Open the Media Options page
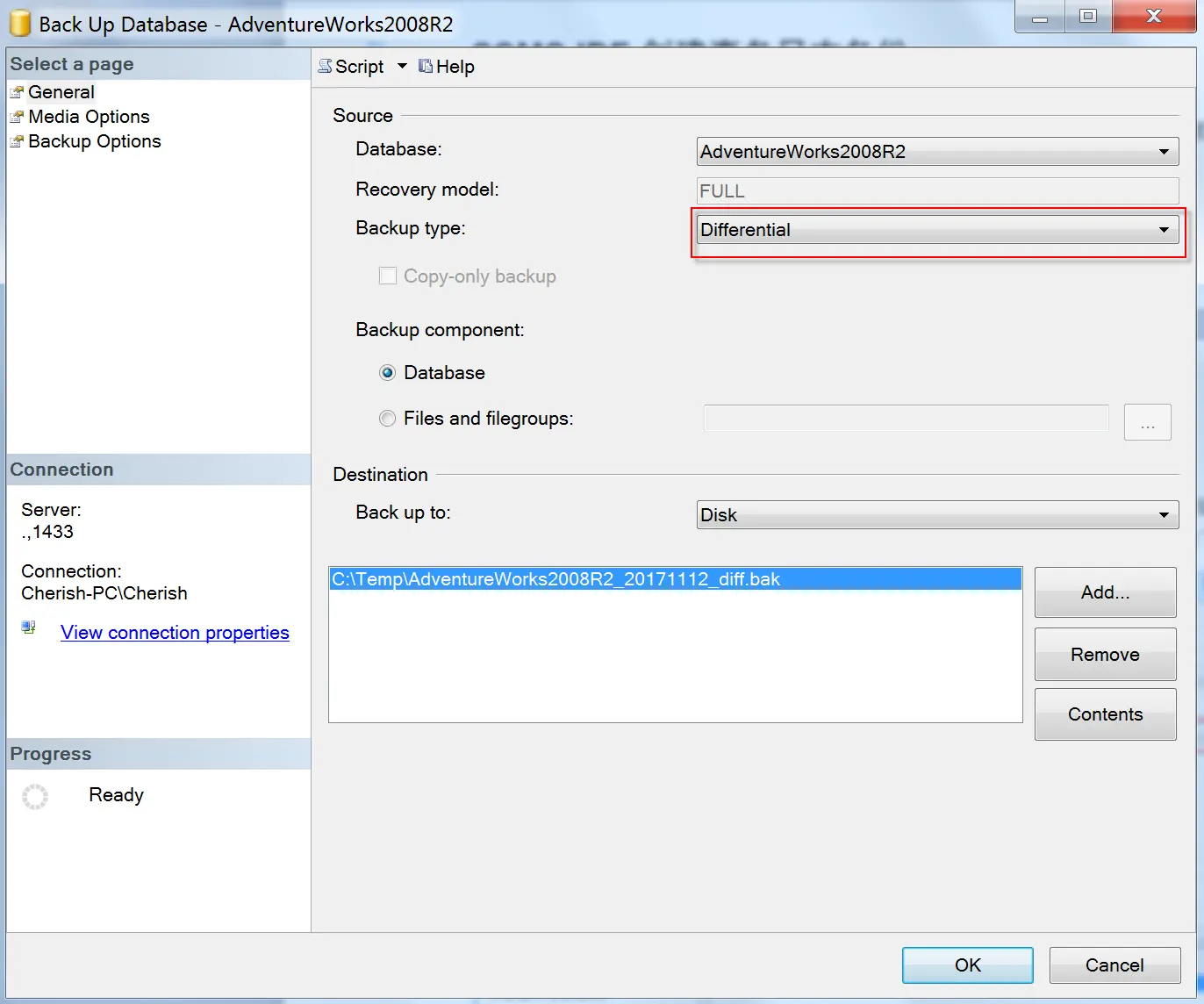The image size is (1204, 1004). (x=89, y=117)
